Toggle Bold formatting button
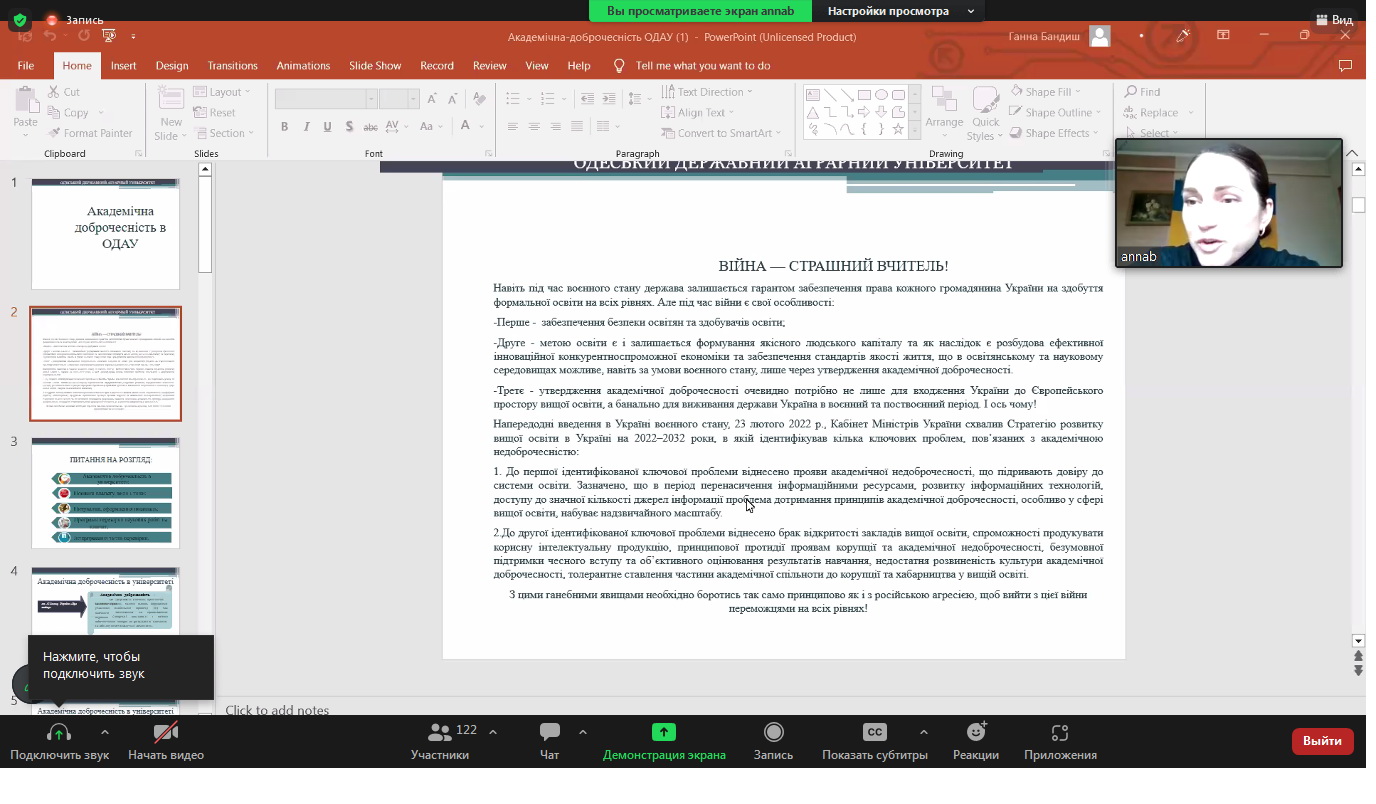 pos(285,127)
